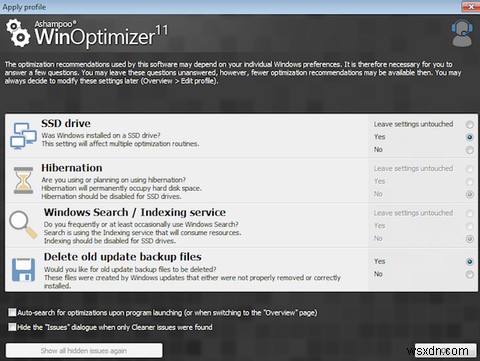This screenshot has width=480, height=361.
Task: Click the Hibernation hourglass icon
Action: [23, 180]
